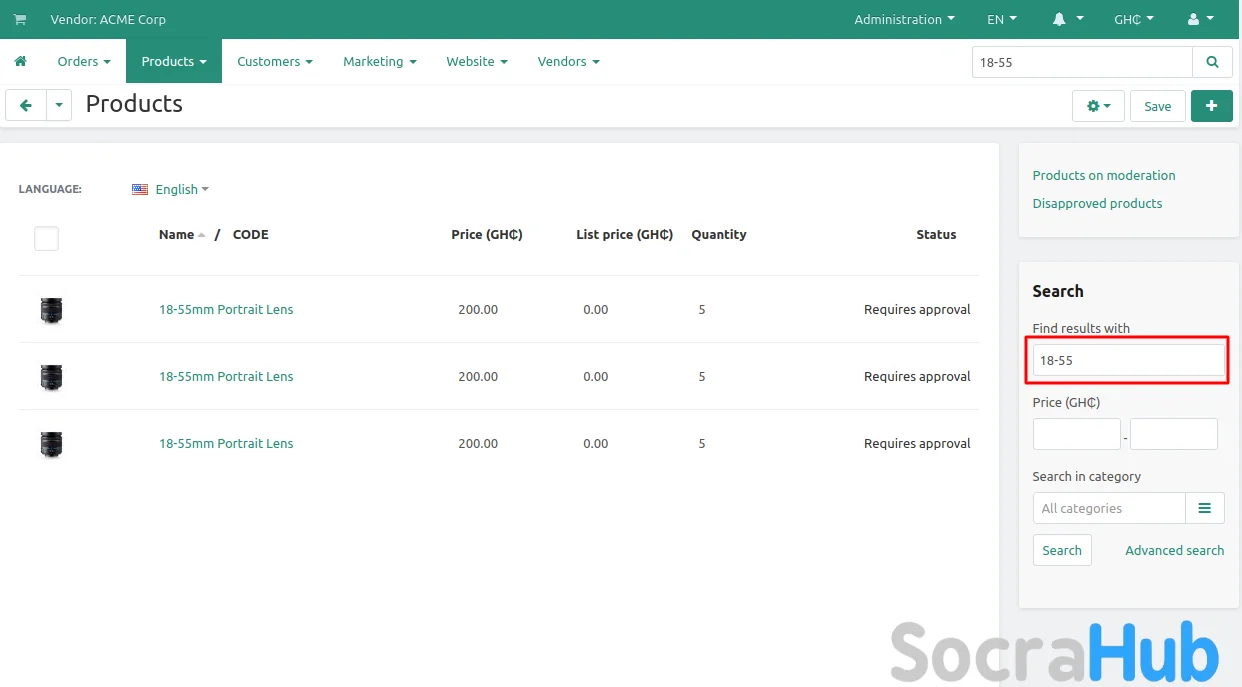Click the green plus add product button
The height and width of the screenshot is (687, 1242).
click(x=1211, y=106)
